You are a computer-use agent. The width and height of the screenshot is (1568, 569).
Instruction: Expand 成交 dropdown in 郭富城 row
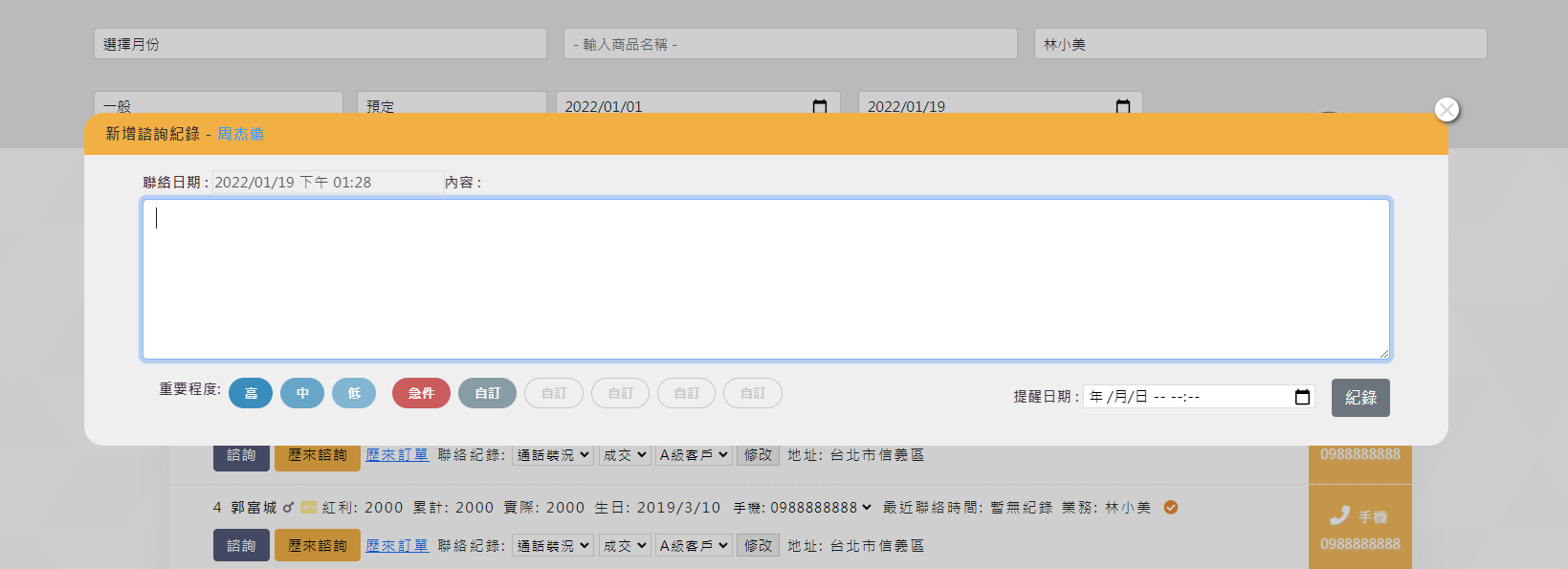coord(625,546)
